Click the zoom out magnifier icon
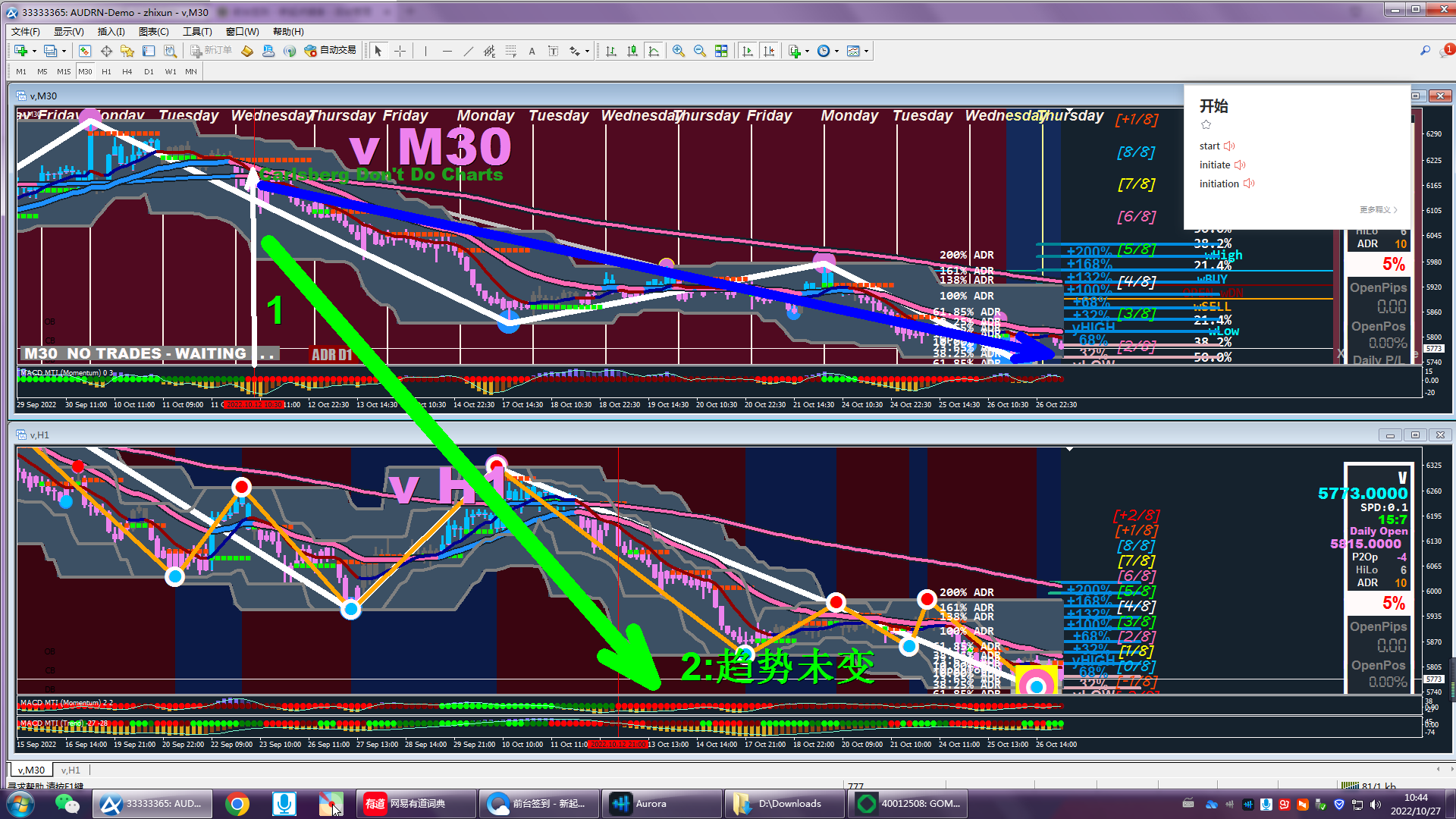 699,51
